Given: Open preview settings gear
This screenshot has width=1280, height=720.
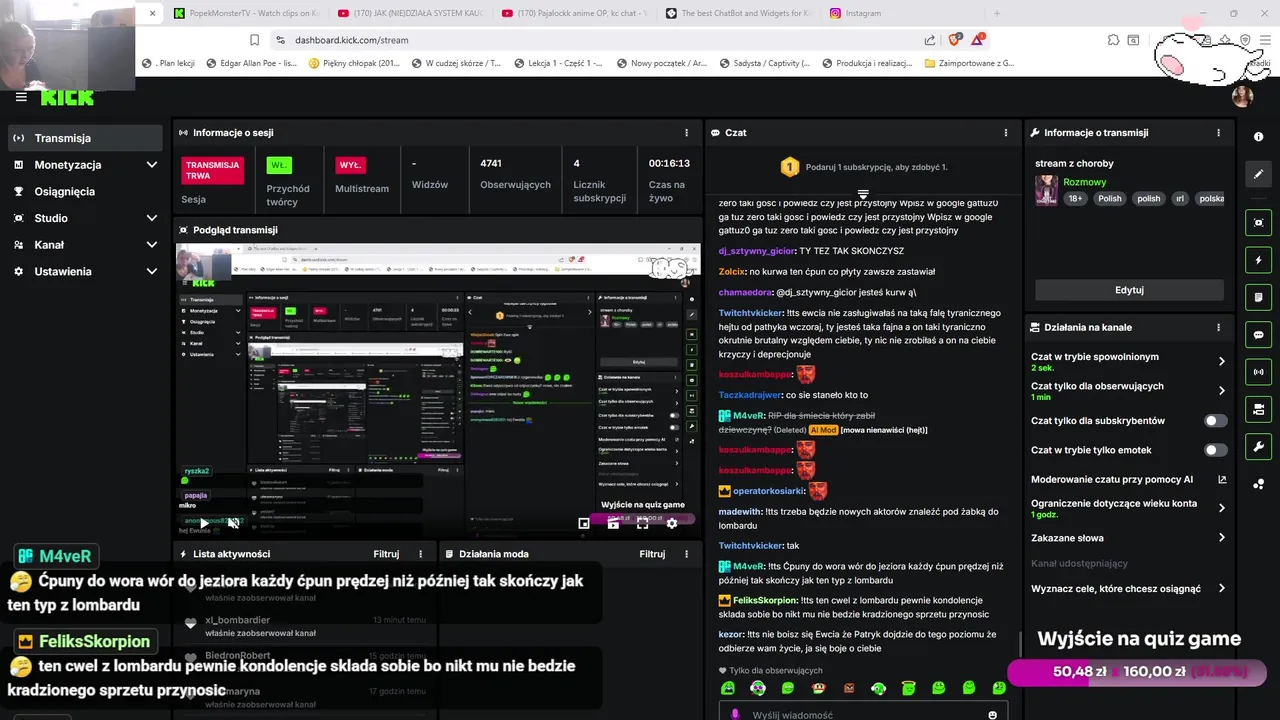Looking at the screenshot, I should [672, 523].
